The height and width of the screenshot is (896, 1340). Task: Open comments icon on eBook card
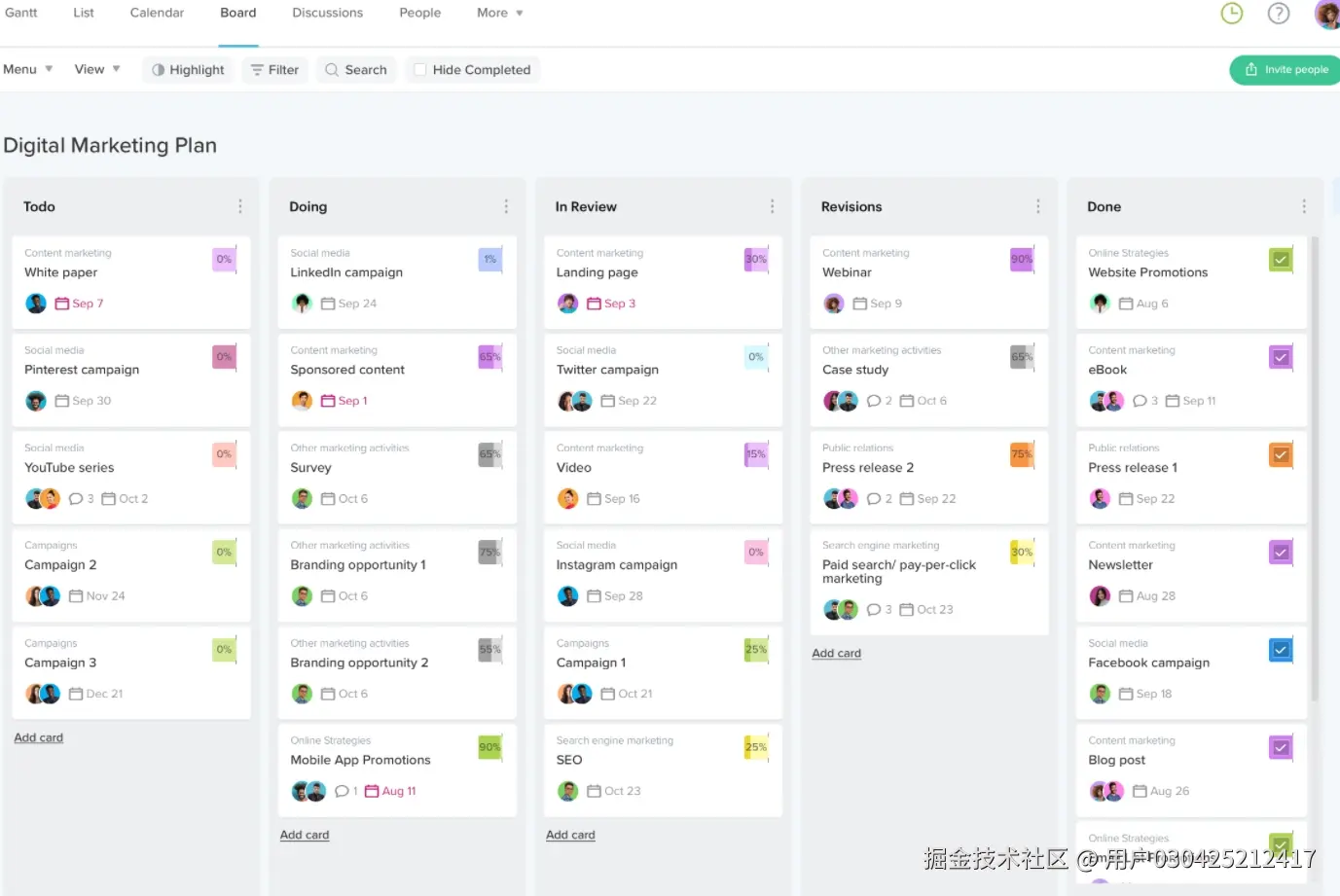1141,401
